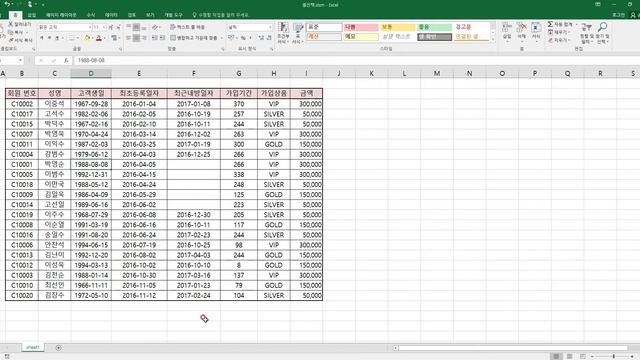
Task: Toggle Italic formatting
Action: (x=49, y=38)
